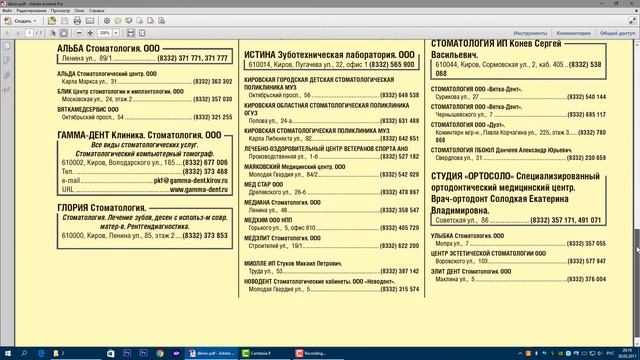Open bookmarks panel in left sidebar
This screenshot has width=640, height=360.
(x=7, y=60)
